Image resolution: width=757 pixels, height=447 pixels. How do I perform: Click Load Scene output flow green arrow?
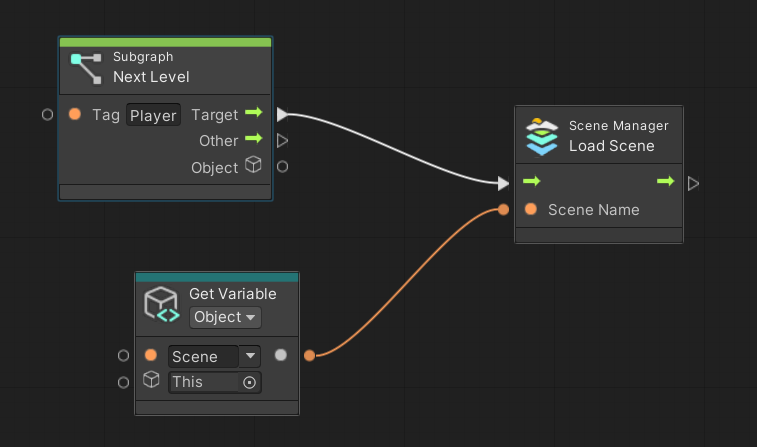[x=666, y=181]
